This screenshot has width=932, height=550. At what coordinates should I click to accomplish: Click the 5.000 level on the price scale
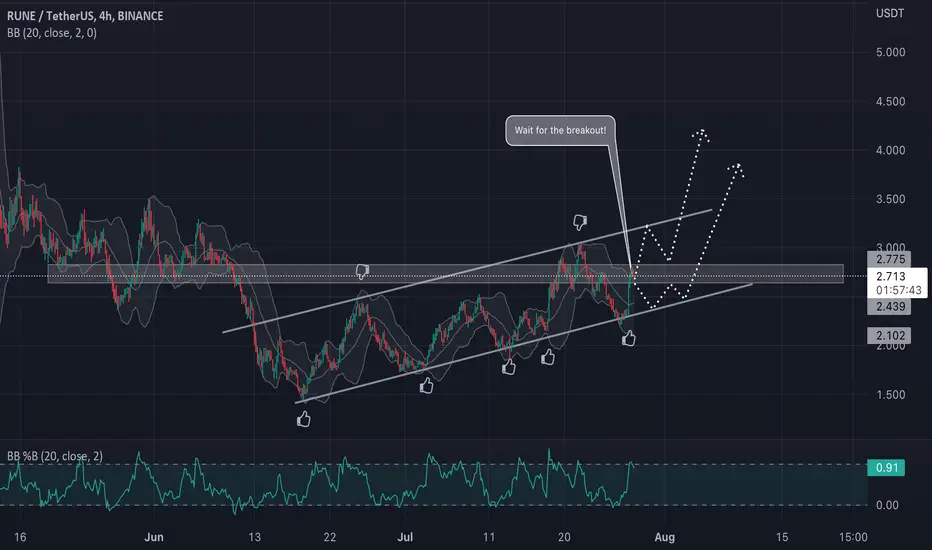890,52
